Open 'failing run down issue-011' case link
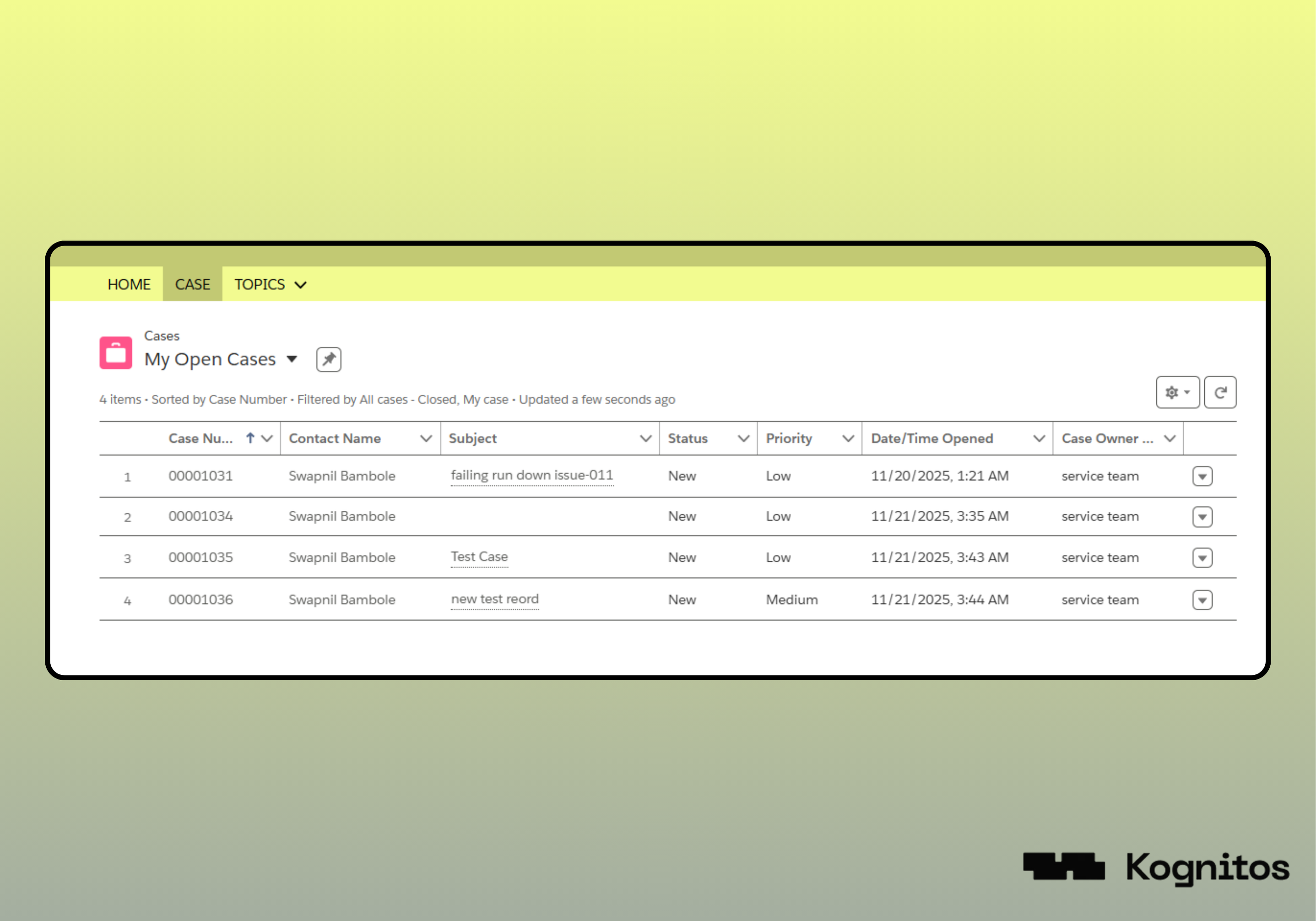Image resolution: width=1316 pixels, height=921 pixels. click(531, 475)
